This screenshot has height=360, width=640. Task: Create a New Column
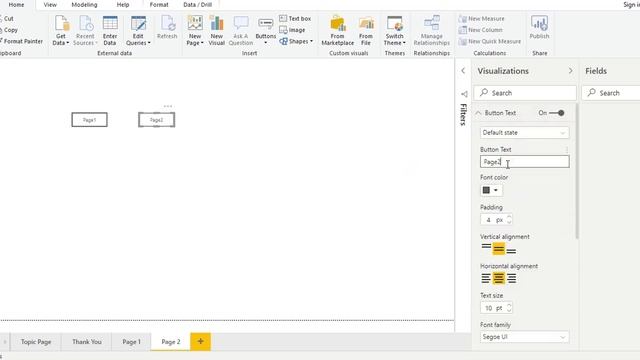pyautogui.click(x=480, y=30)
